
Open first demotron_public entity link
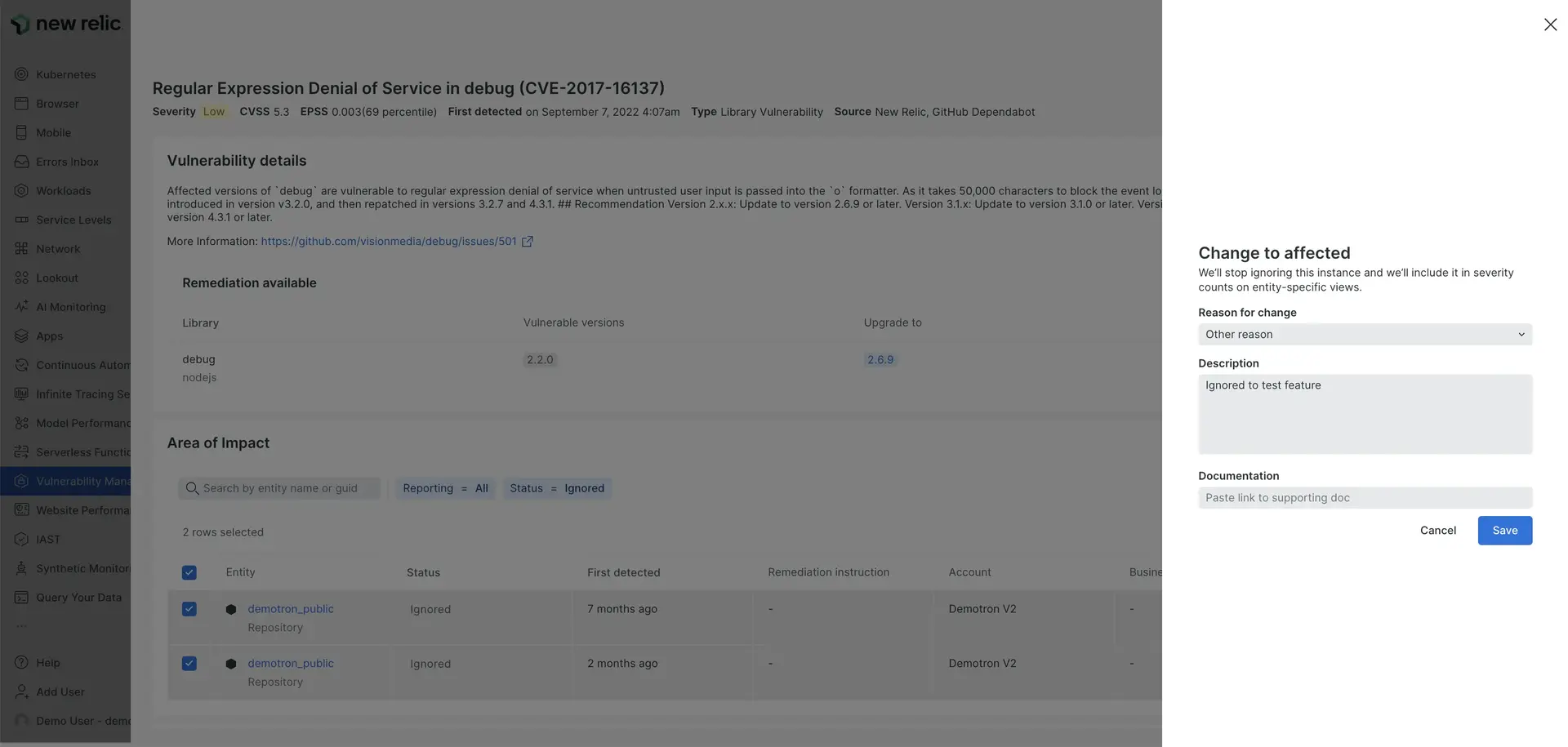click(x=291, y=609)
